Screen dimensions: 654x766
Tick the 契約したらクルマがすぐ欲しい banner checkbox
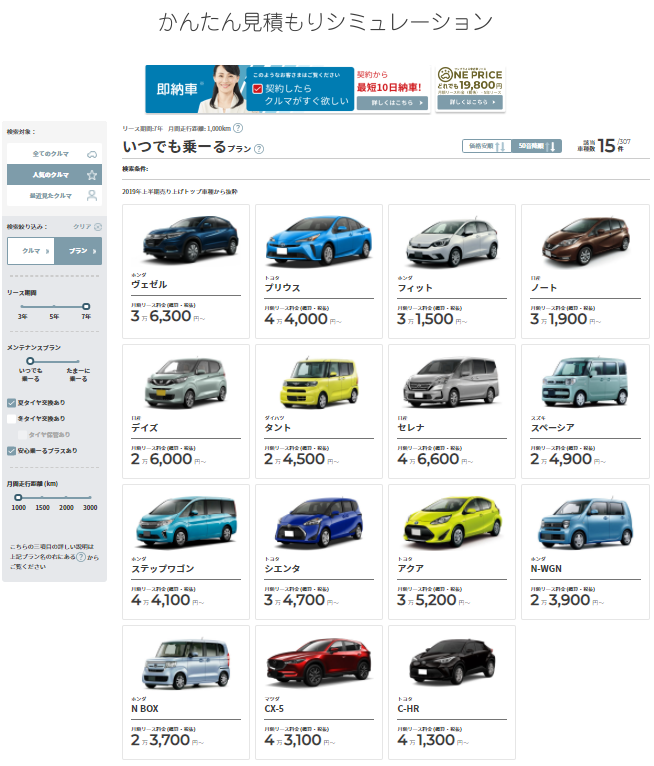[257, 89]
